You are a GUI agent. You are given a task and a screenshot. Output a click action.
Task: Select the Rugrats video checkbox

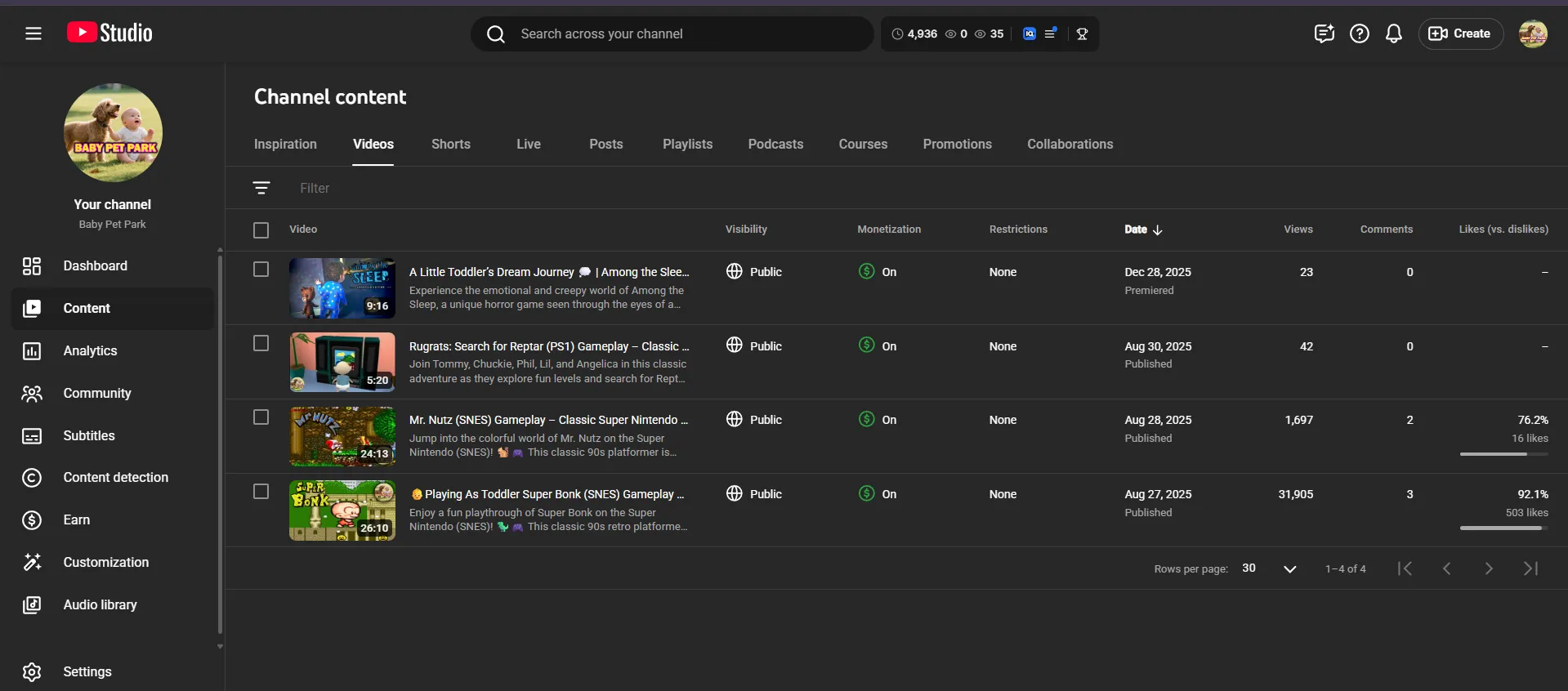pyautogui.click(x=261, y=344)
